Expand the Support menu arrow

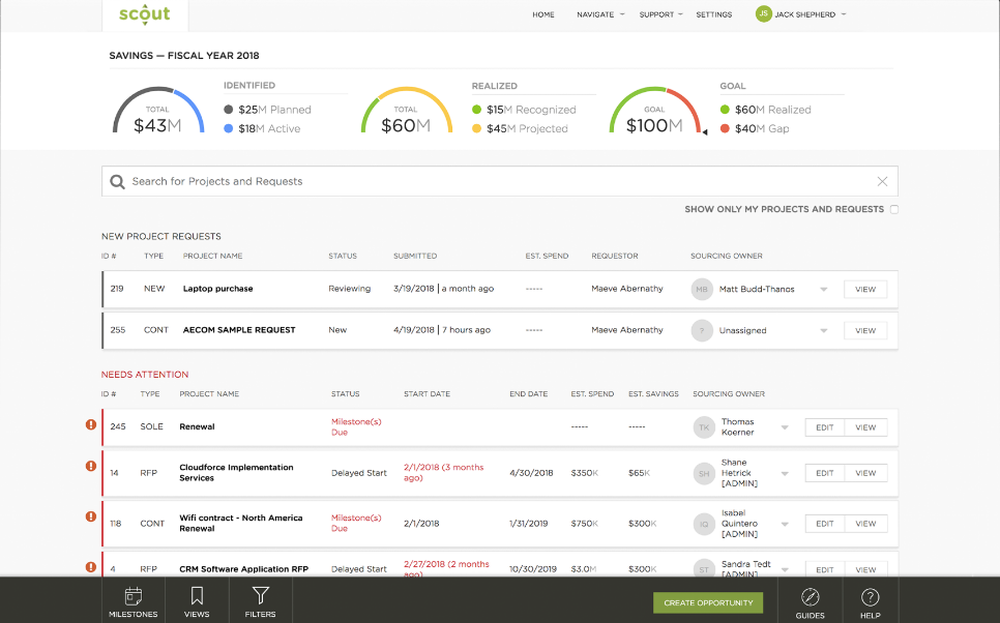pyautogui.click(x=680, y=14)
